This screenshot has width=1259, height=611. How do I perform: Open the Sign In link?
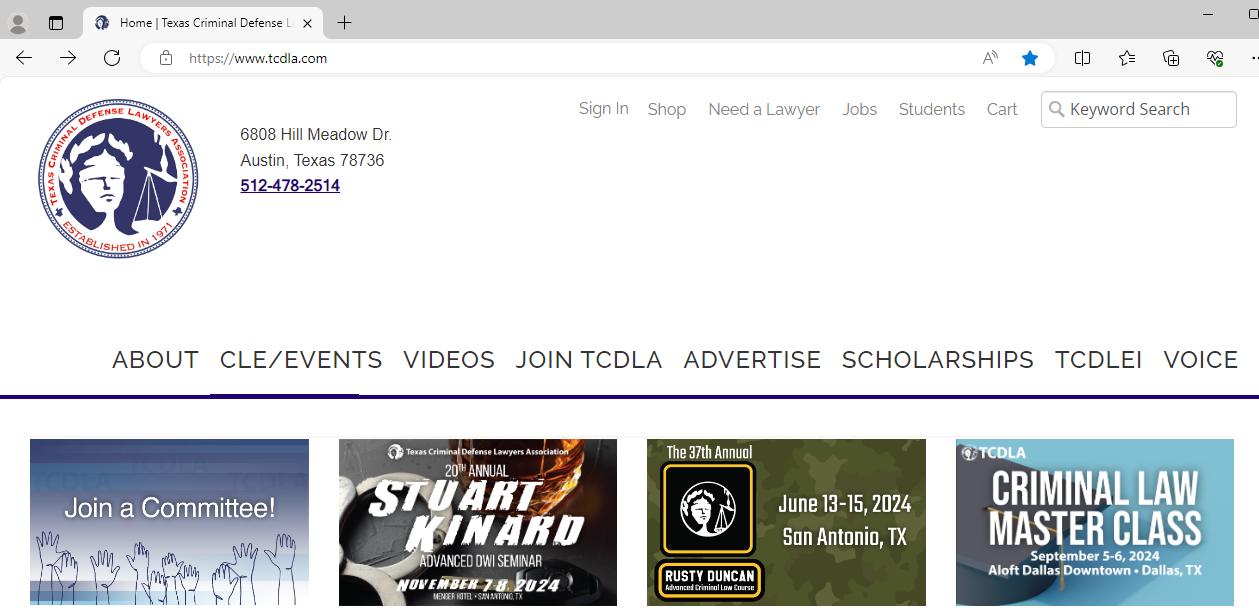tap(603, 108)
